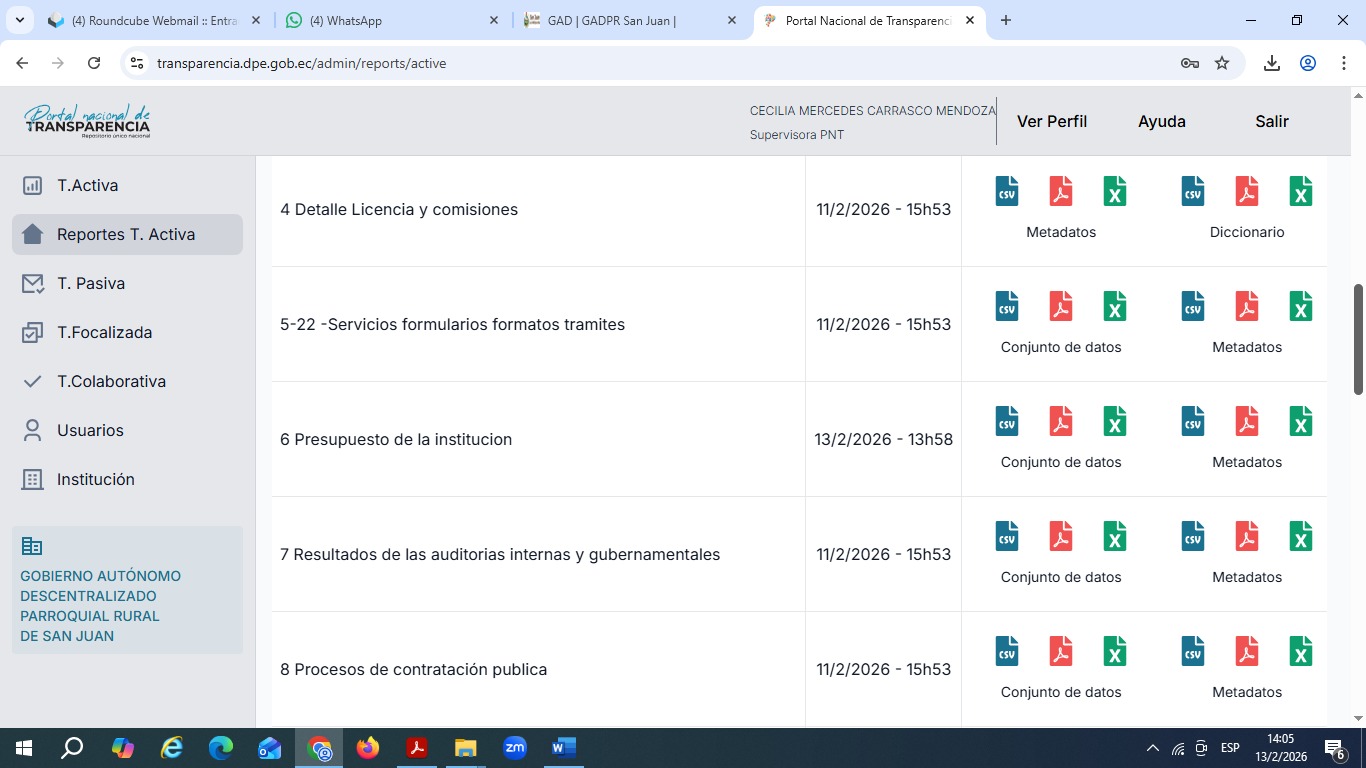Download CSV Metadatos for Detalle Licencia y comisiones
This screenshot has height=768, width=1366.
1007,191
